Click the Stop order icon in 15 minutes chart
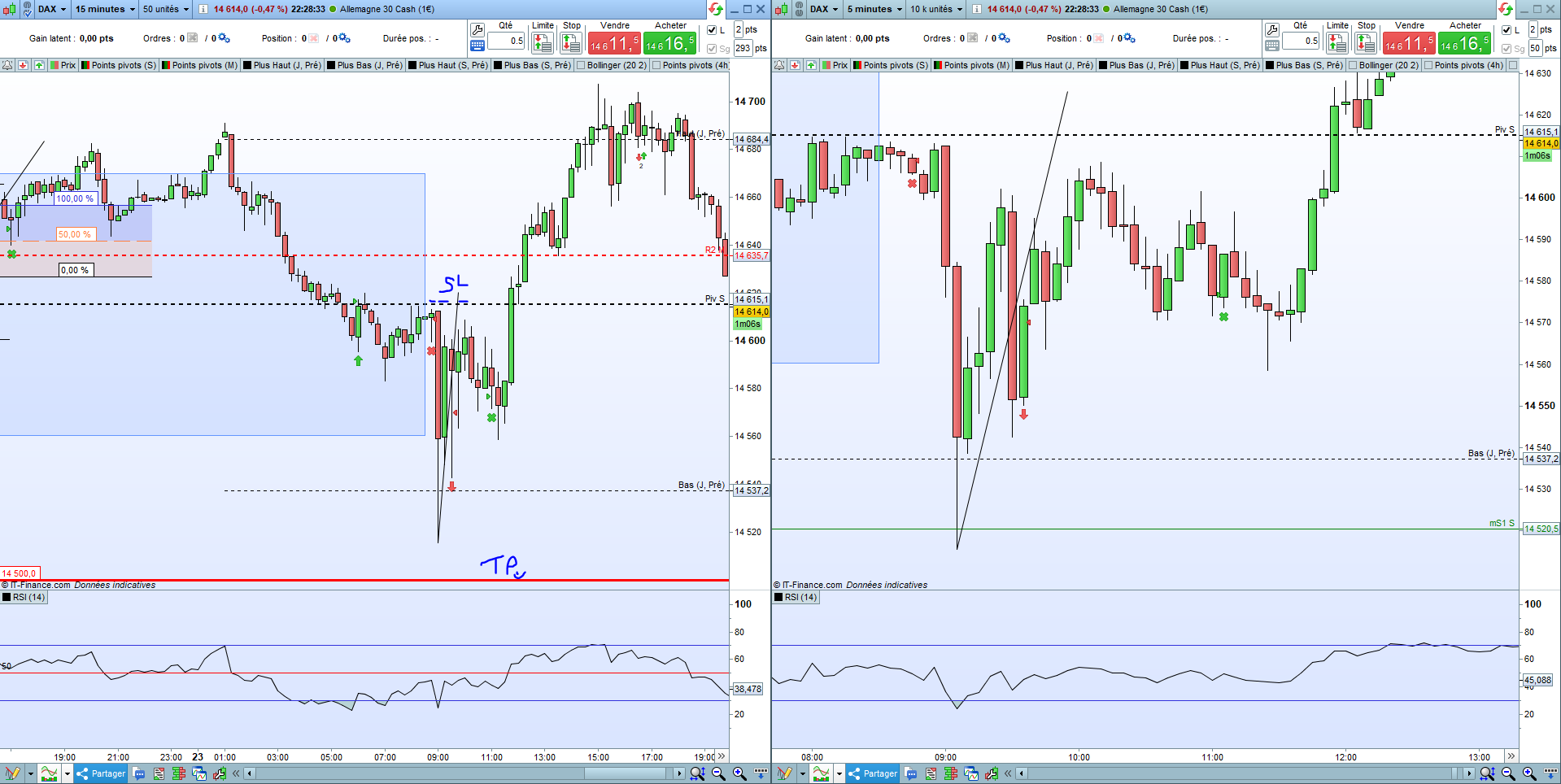The width and height of the screenshot is (1561, 784). coord(571,42)
